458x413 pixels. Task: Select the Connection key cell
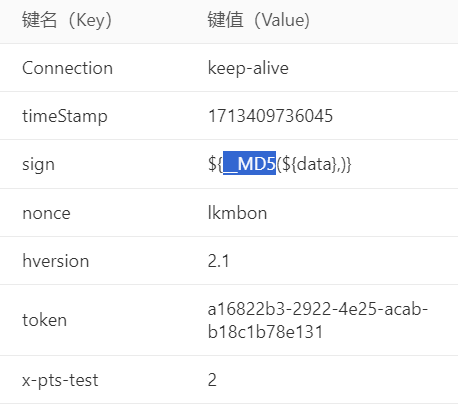(x=67, y=68)
